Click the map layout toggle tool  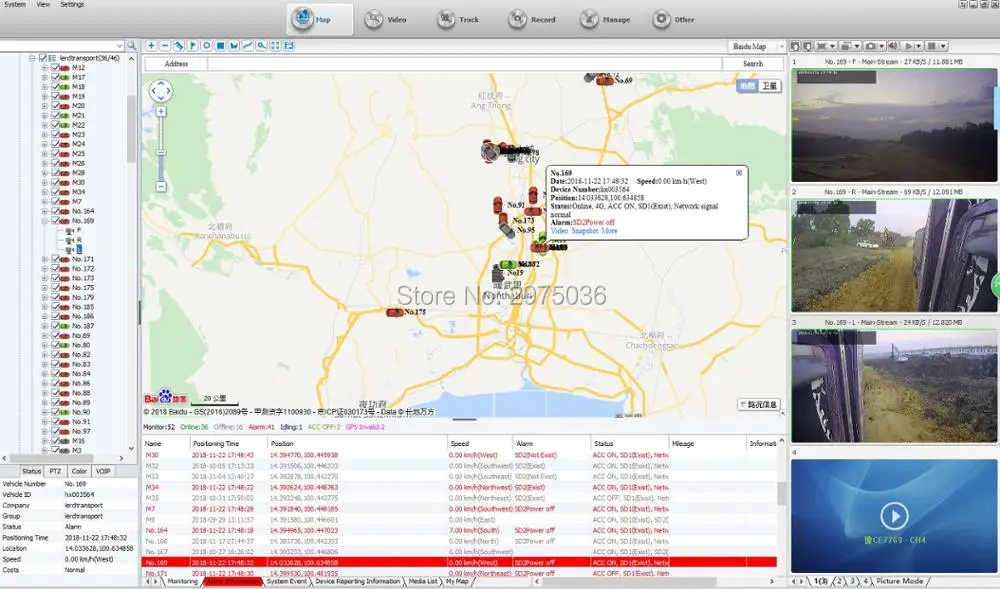(289, 46)
